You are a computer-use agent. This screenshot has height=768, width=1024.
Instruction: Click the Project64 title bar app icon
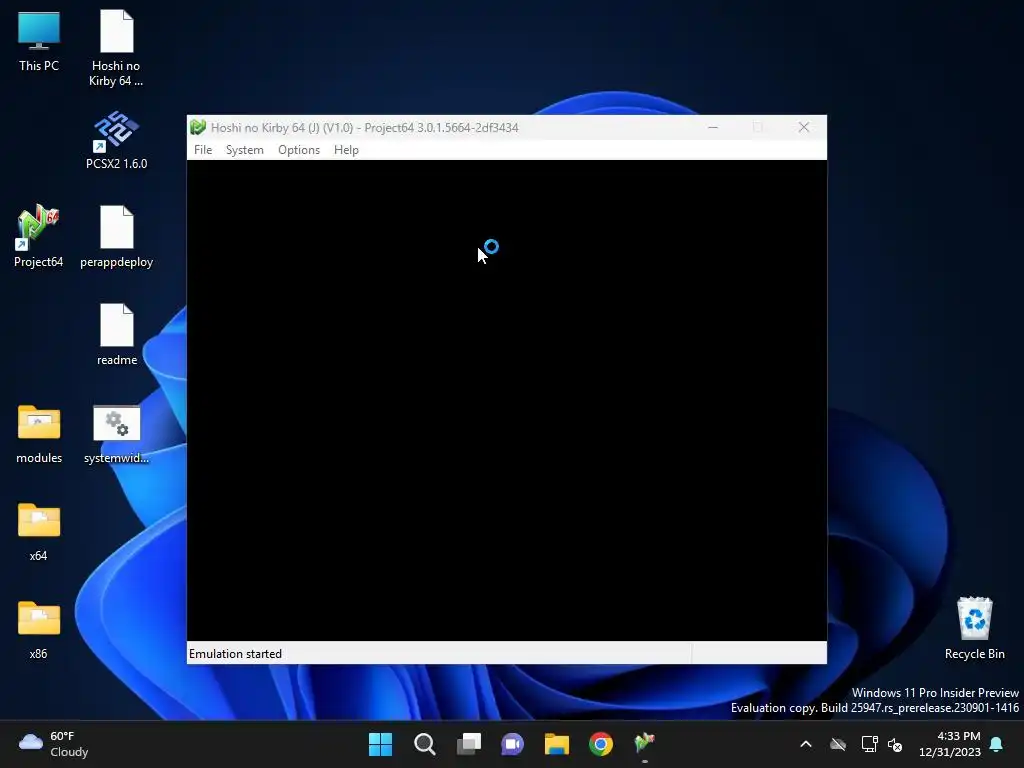tap(198, 127)
